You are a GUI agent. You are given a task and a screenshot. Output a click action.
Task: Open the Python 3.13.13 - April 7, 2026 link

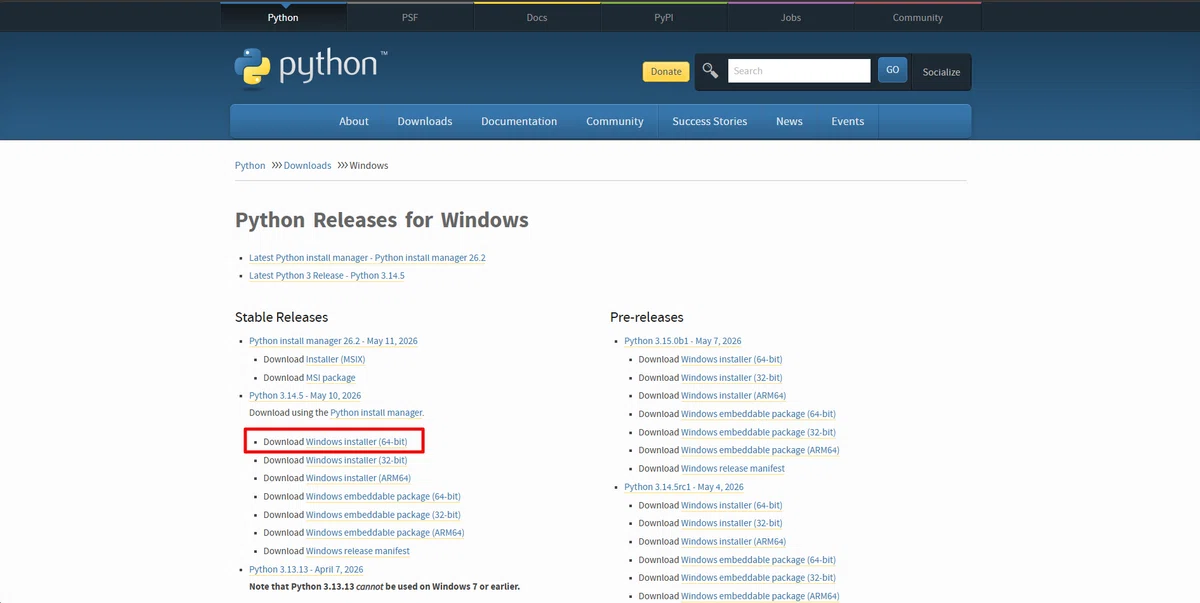point(305,569)
